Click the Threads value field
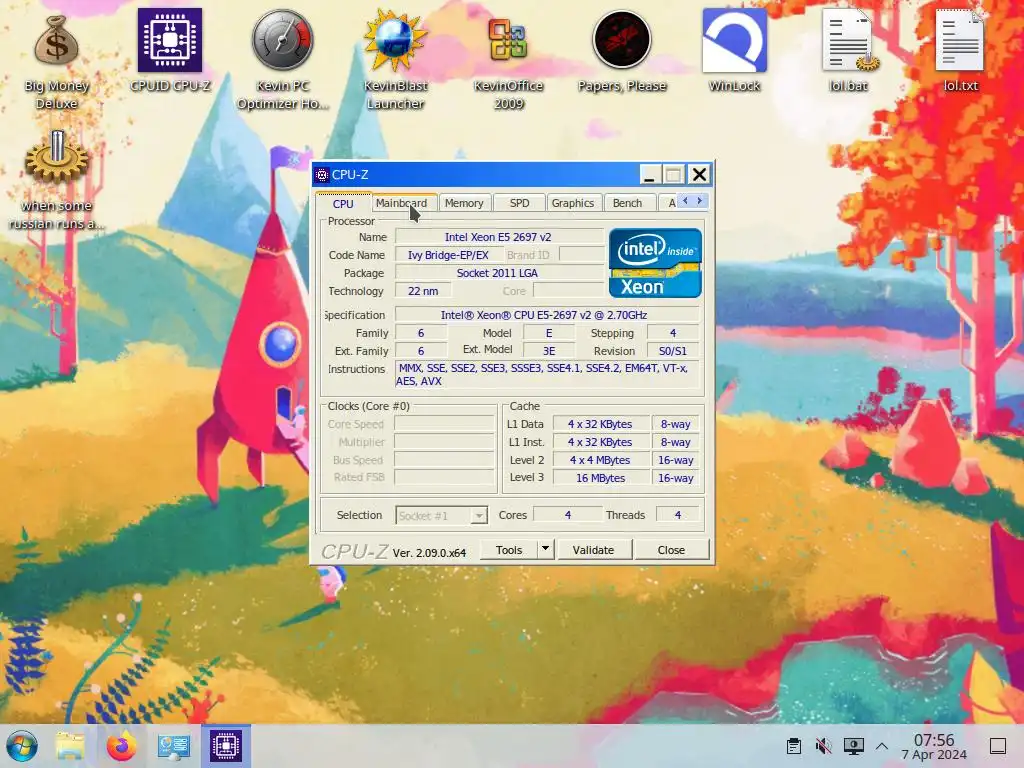1024x768 pixels. [678, 515]
